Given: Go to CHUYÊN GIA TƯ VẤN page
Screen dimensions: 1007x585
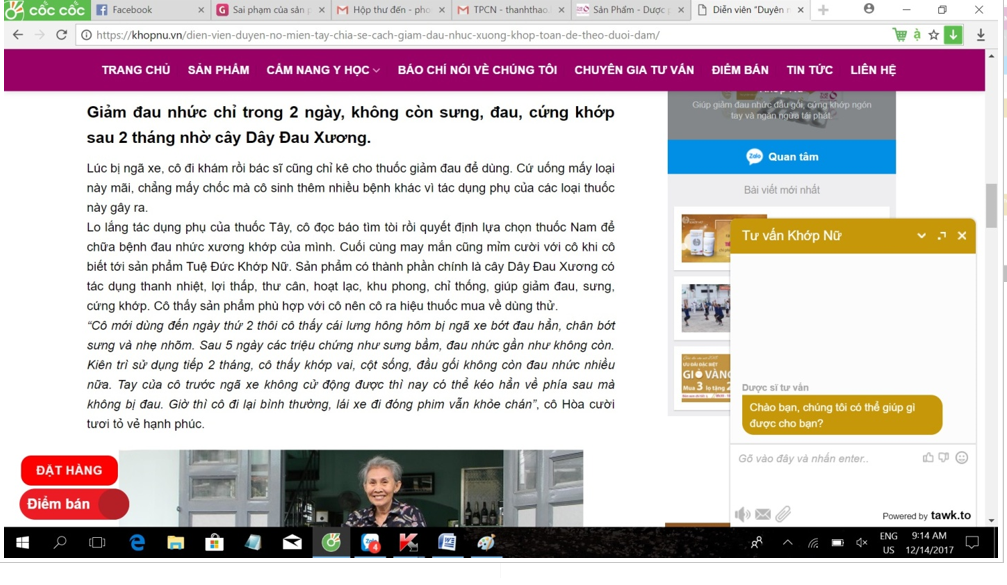Looking at the screenshot, I should [634, 70].
